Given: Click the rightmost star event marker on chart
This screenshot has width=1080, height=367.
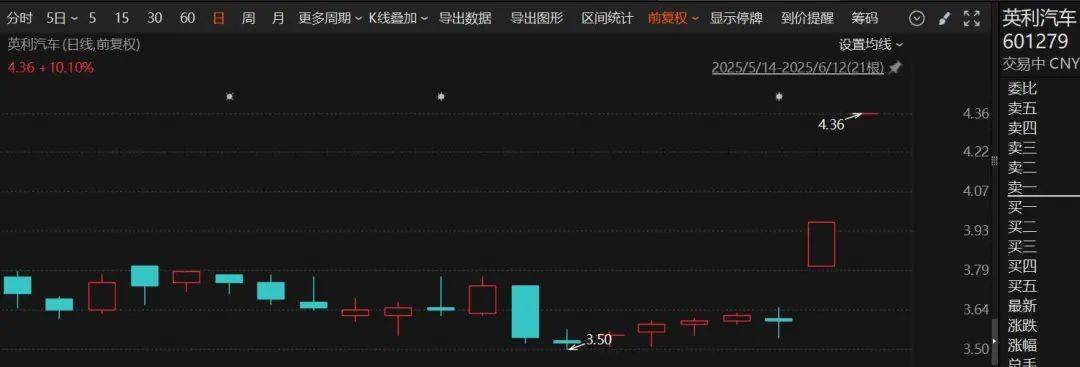Looking at the screenshot, I should [x=778, y=96].
